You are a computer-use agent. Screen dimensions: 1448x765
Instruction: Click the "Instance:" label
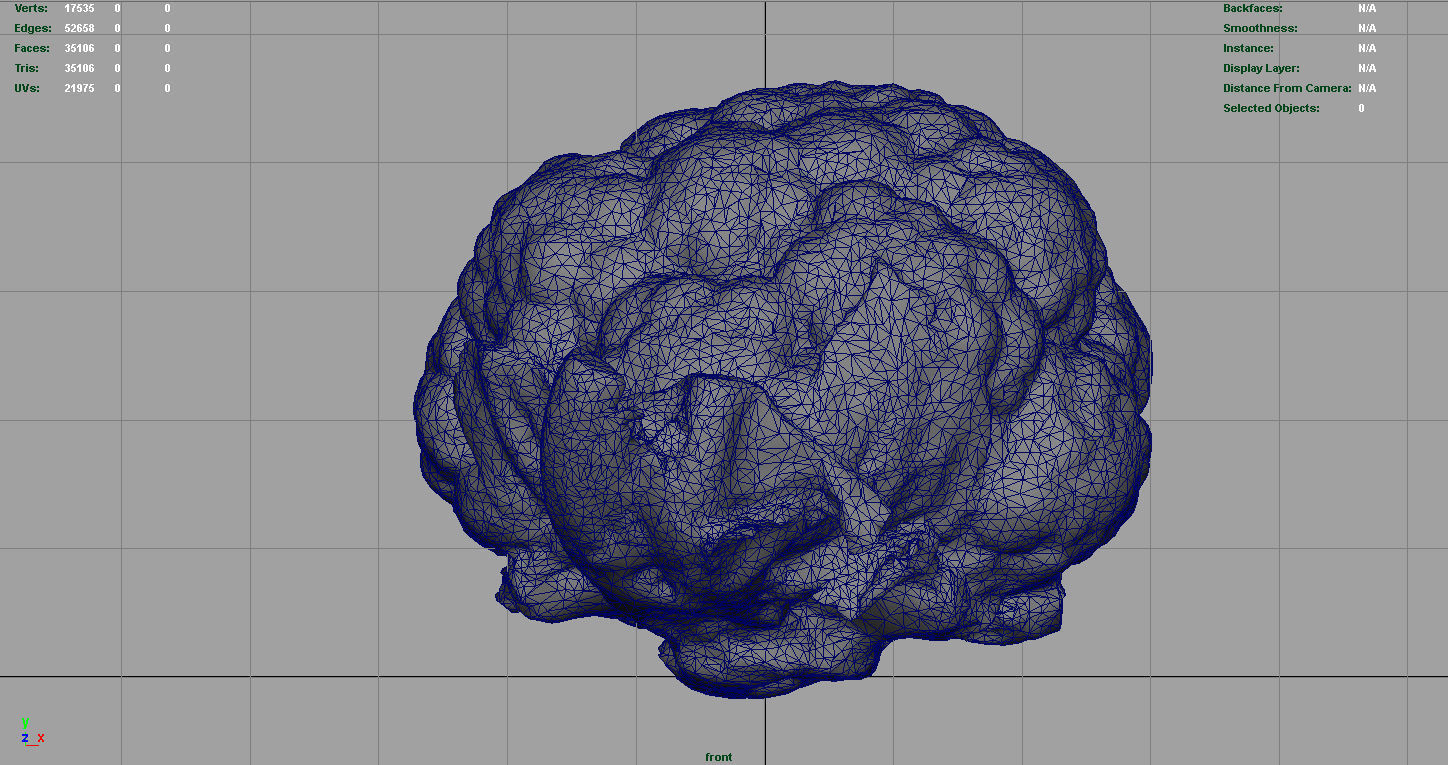coord(1248,48)
